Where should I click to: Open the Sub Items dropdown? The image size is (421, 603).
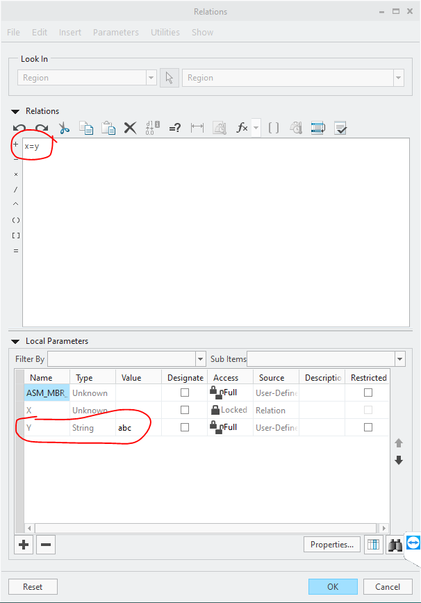[400, 359]
